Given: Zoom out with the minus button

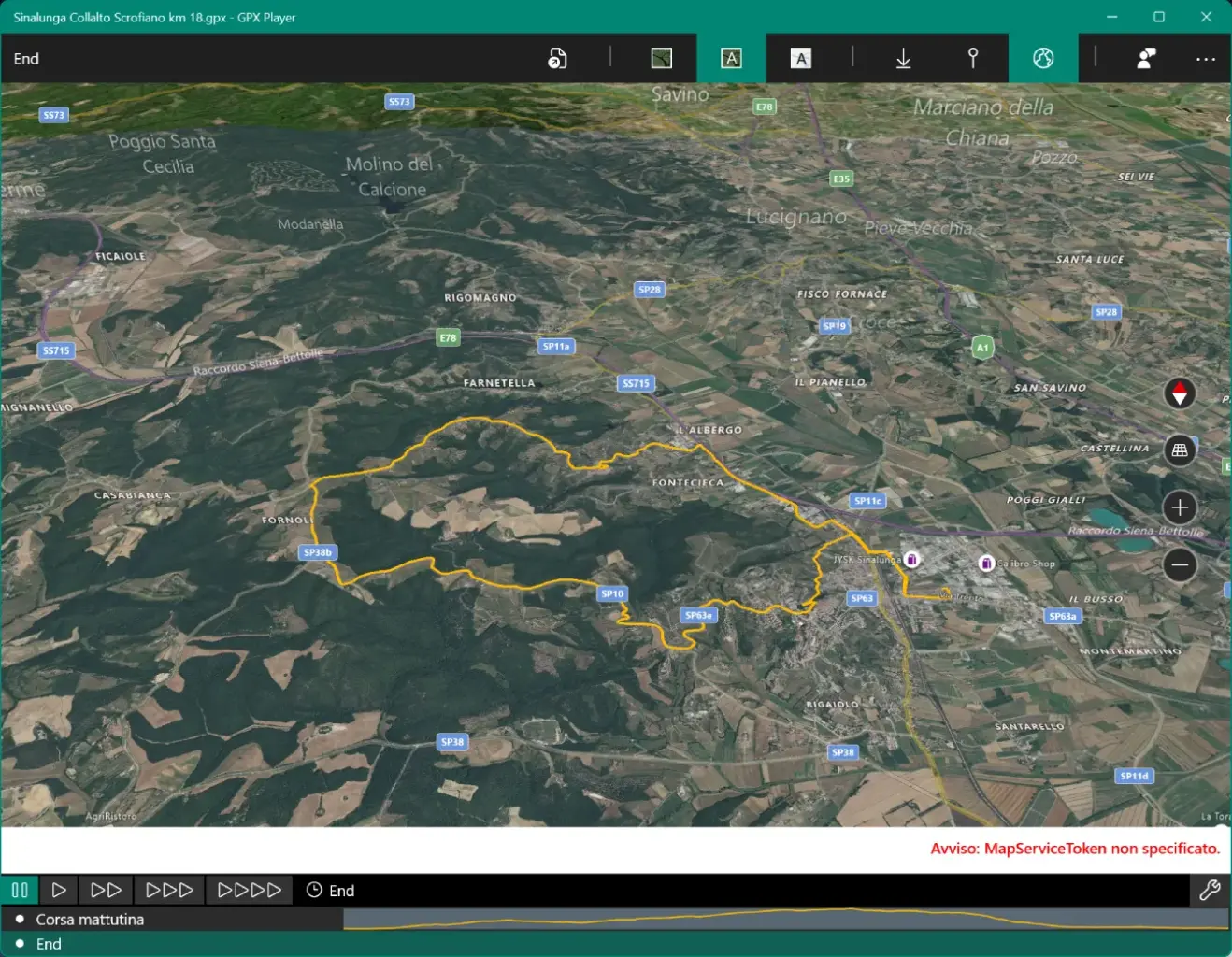Looking at the screenshot, I should coord(1180,564).
